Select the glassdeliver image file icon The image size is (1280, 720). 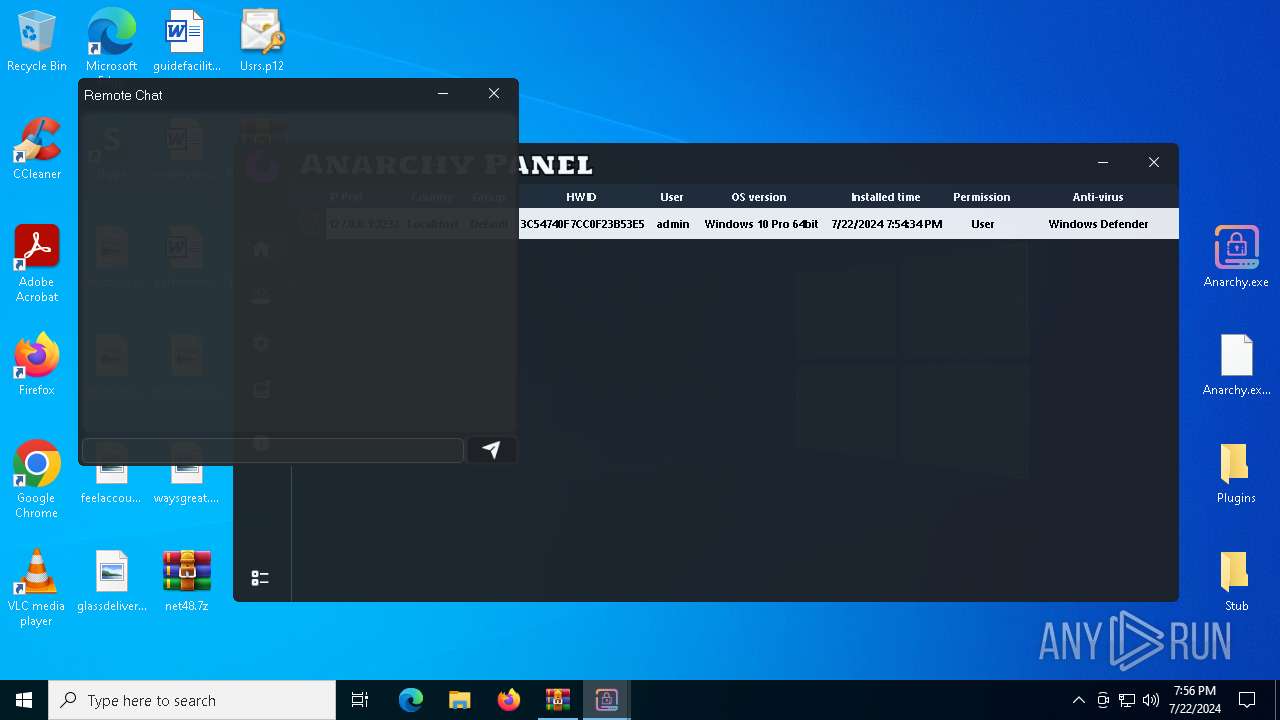tap(112, 581)
